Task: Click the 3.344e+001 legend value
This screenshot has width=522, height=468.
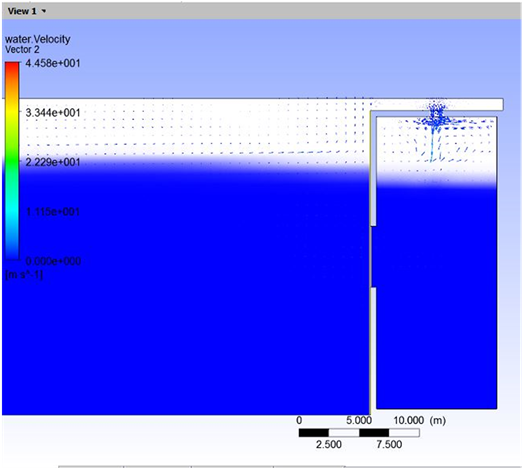Action: (x=53, y=113)
